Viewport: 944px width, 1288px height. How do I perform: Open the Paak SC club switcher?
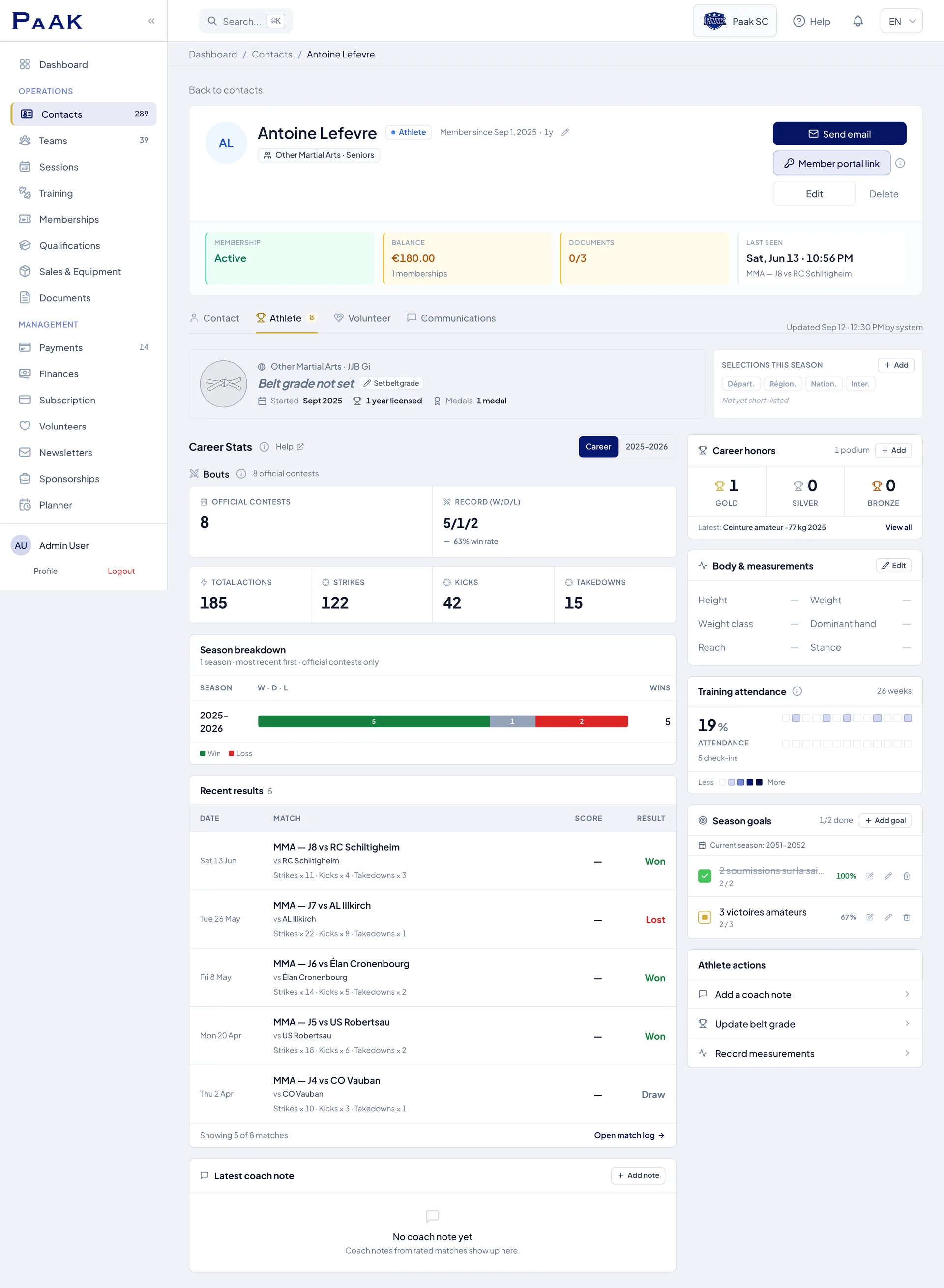pyautogui.click(x=734, y=21)
